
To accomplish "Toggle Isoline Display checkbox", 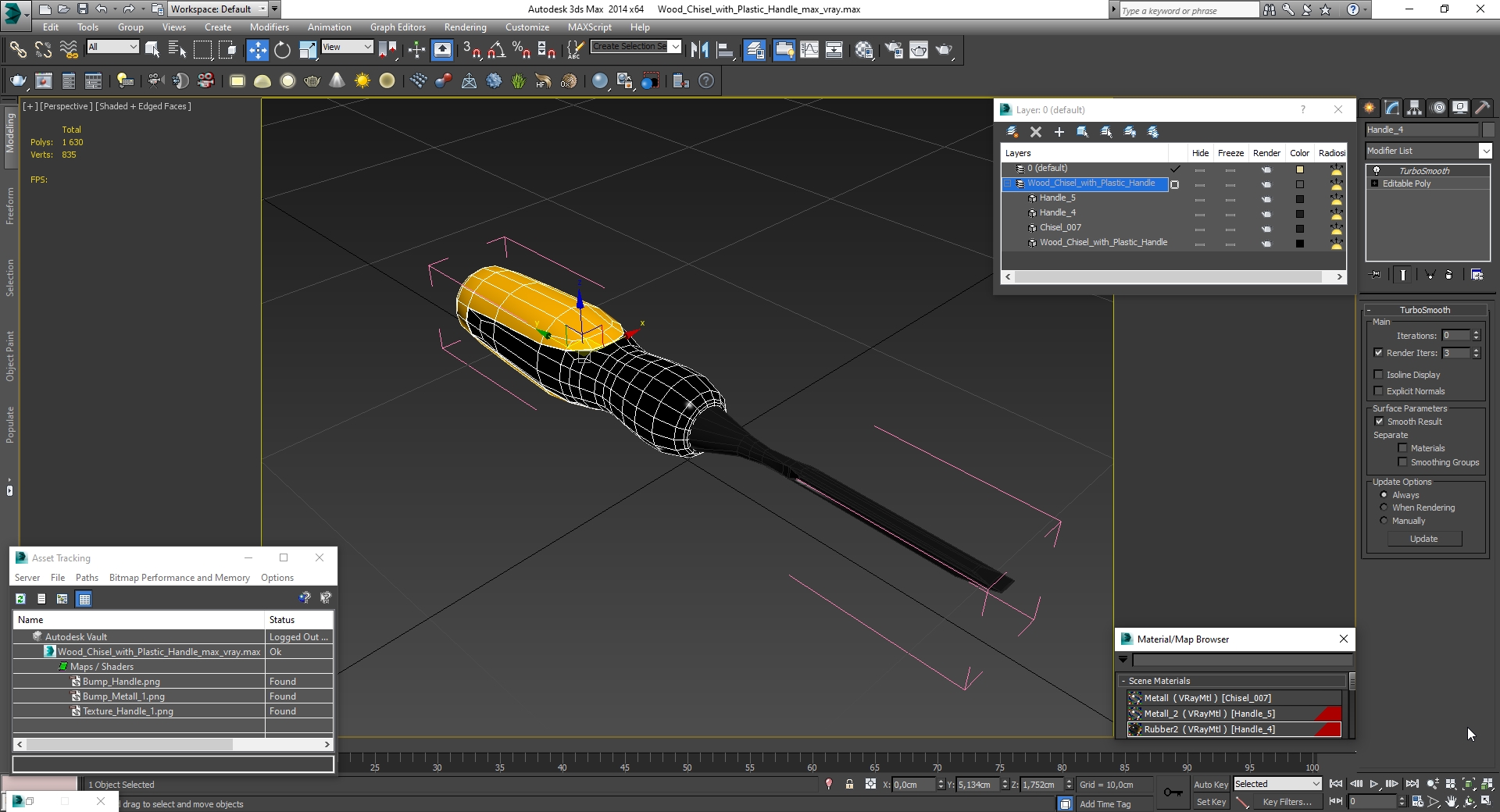I will [x=1379, y=375].
